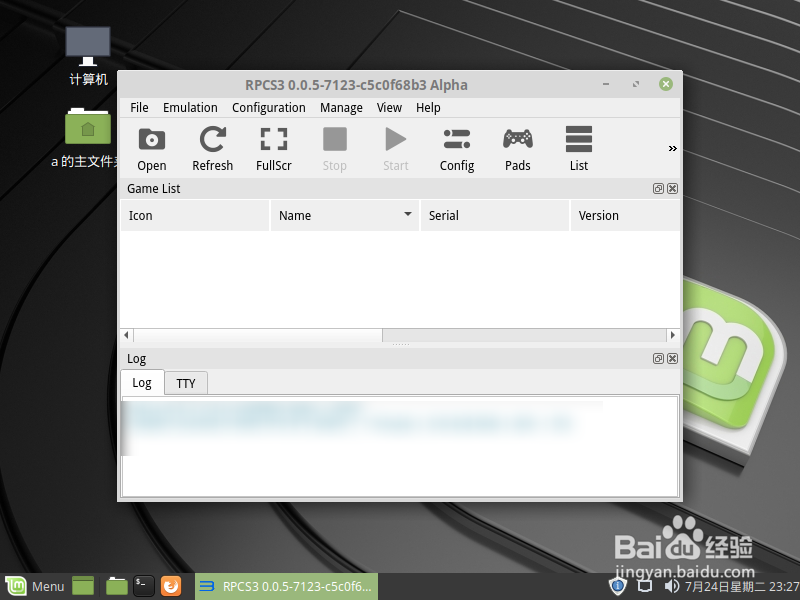Viewport: 800px width, 600px height.
Task: Click inside the log text area
Action: (x=400, y=446)
